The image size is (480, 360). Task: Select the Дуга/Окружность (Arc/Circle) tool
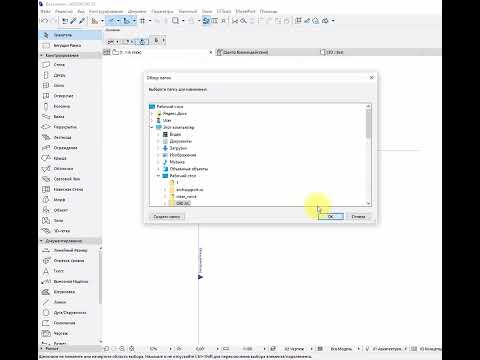point(69,312)
